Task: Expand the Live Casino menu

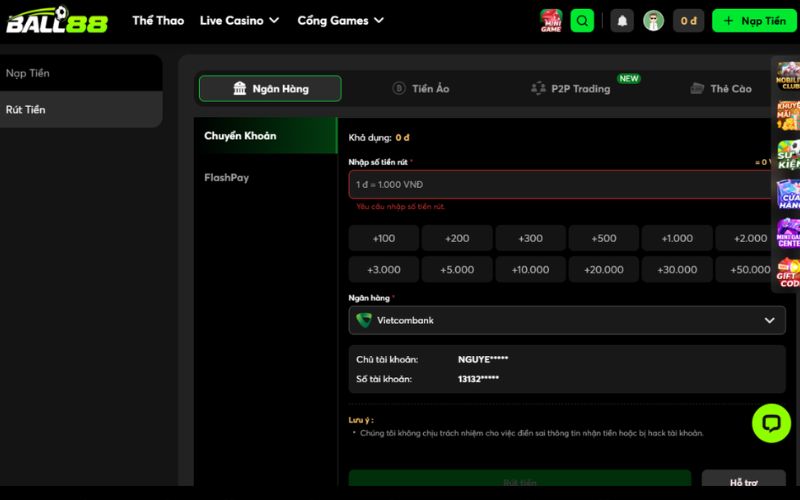Action: tap(239, 20)
